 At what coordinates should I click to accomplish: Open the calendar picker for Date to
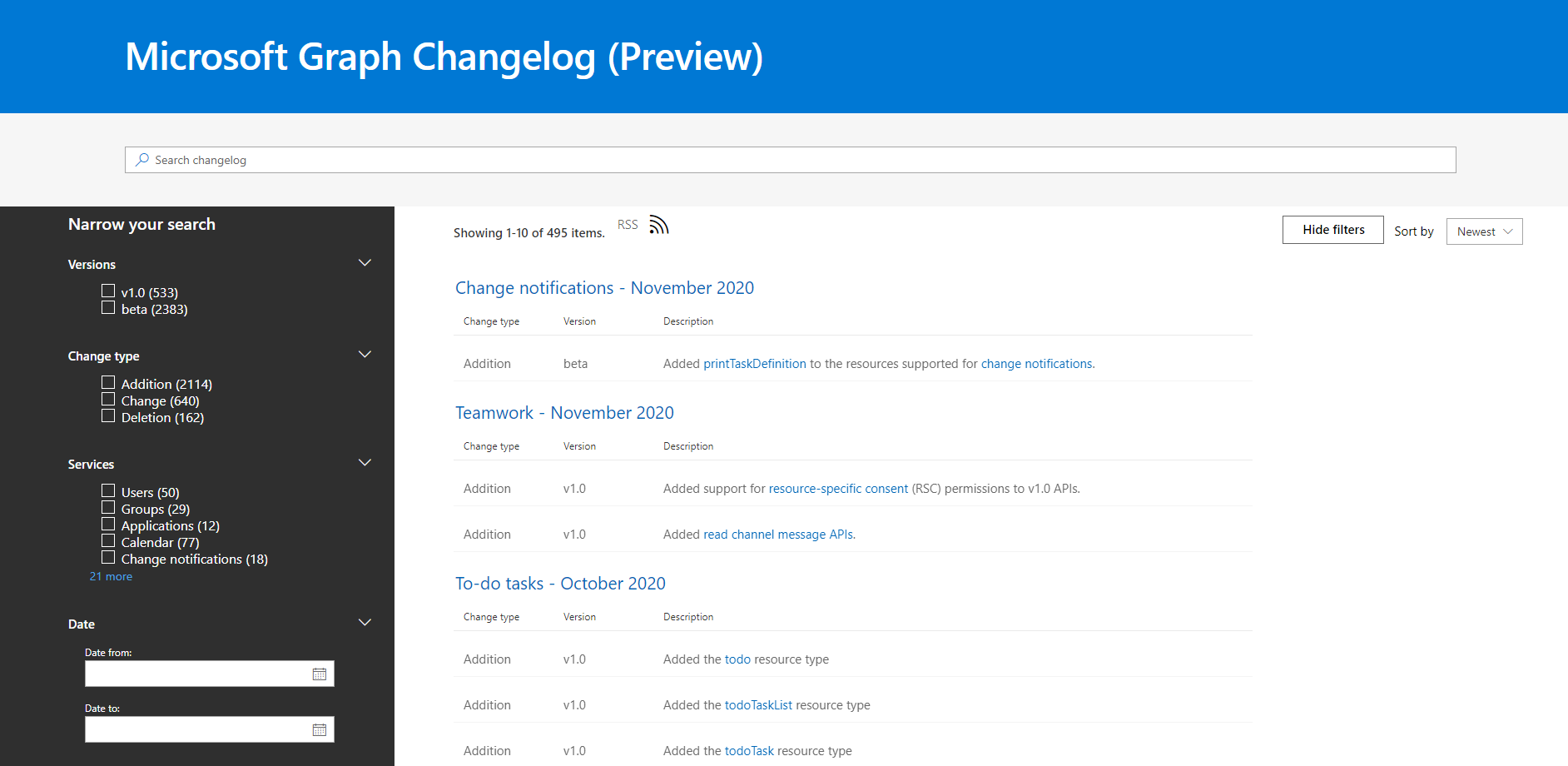(x=320, y=729)
